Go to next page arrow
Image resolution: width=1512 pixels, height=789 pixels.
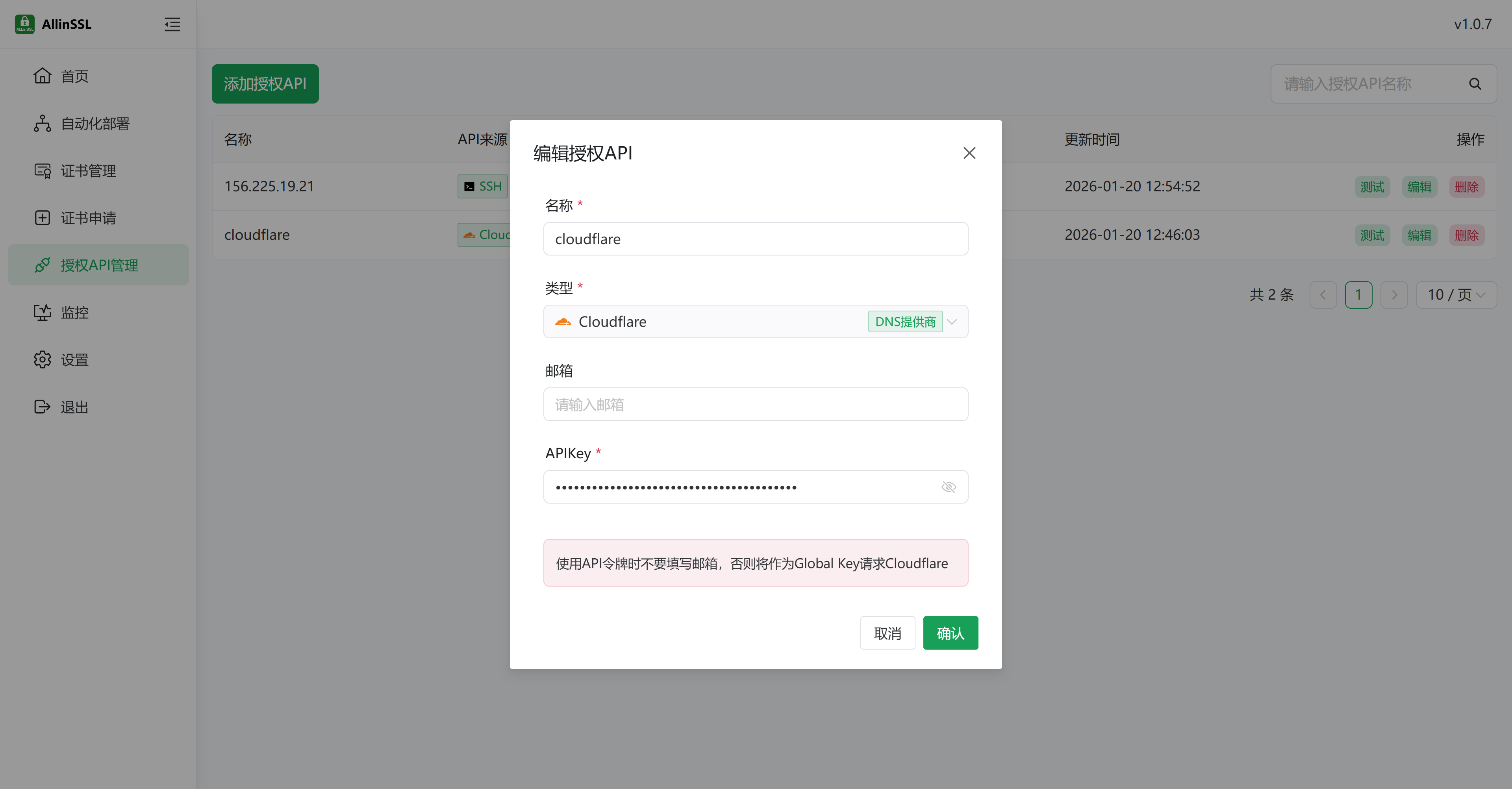[x=1394, y=295]
